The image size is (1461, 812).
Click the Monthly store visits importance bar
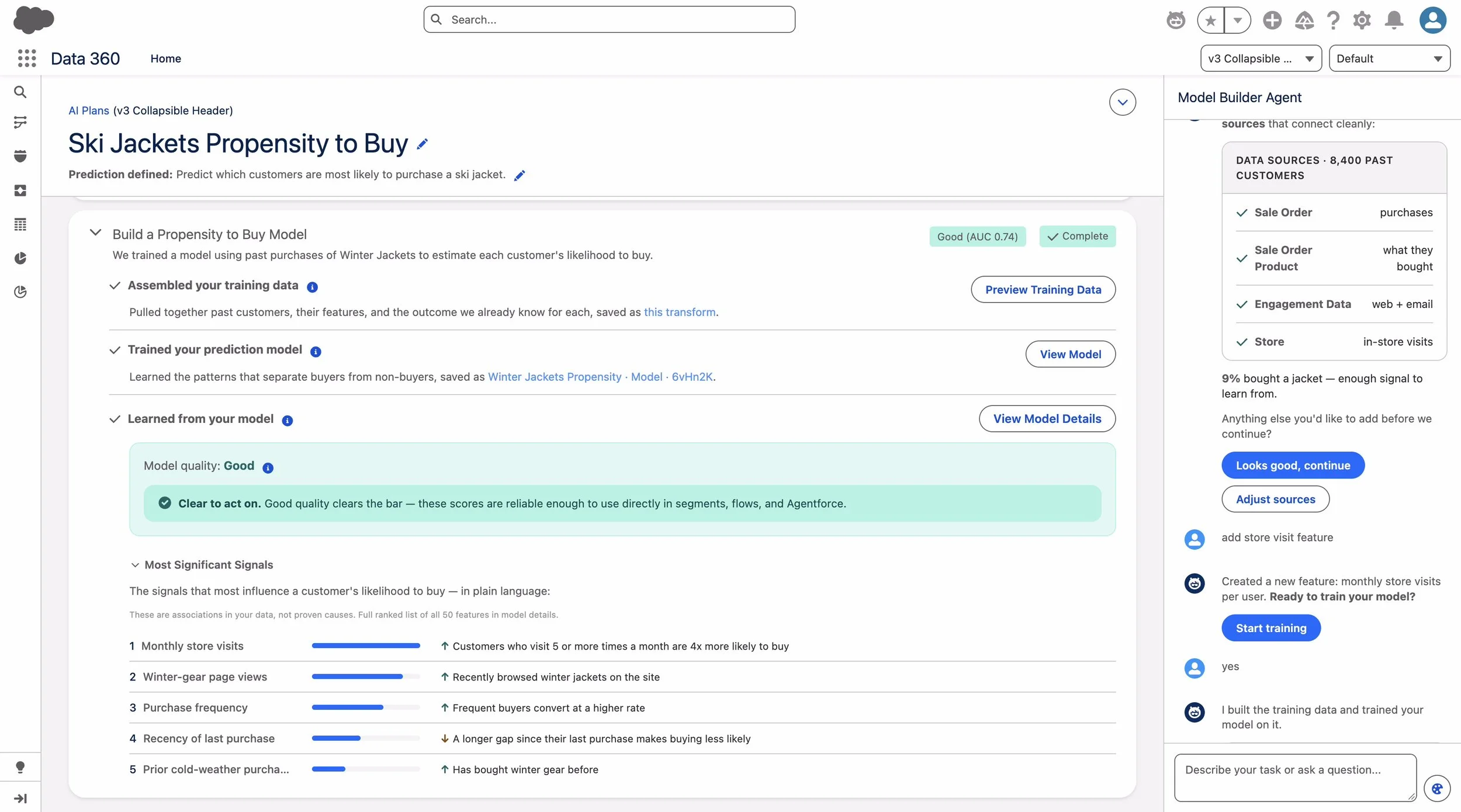pos(366,646)
